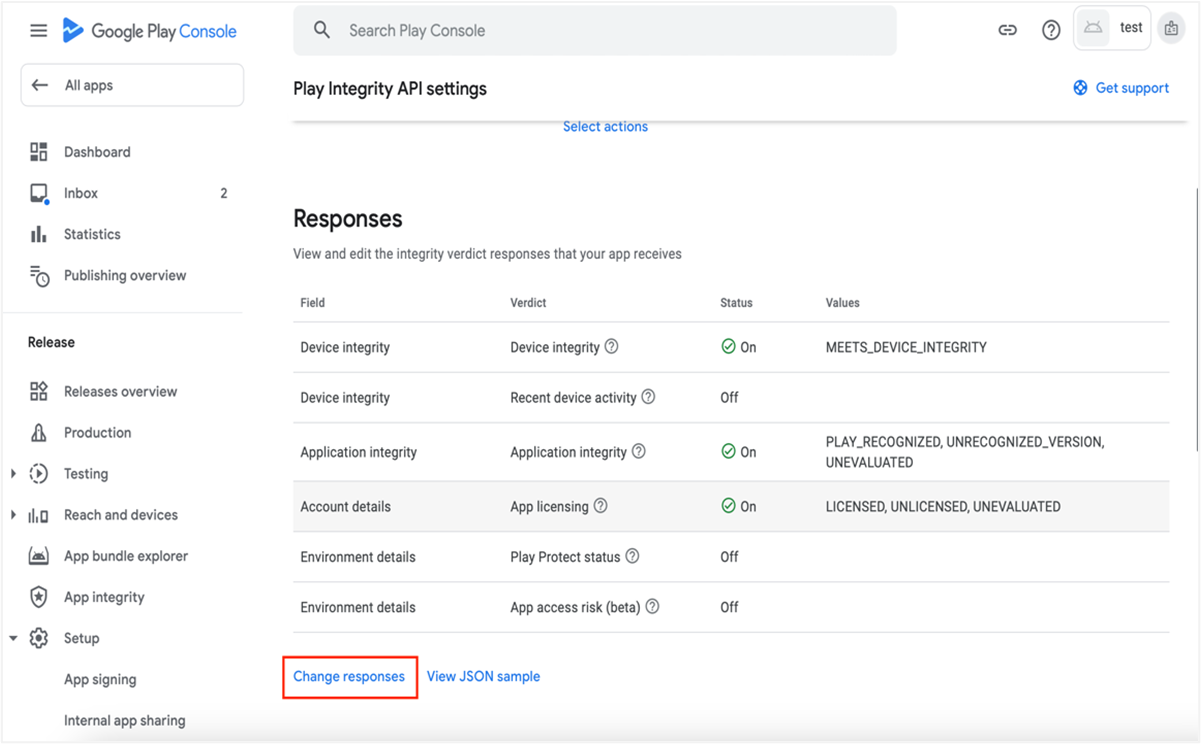Expand the Reach and devices arrow

click(13, 515)
